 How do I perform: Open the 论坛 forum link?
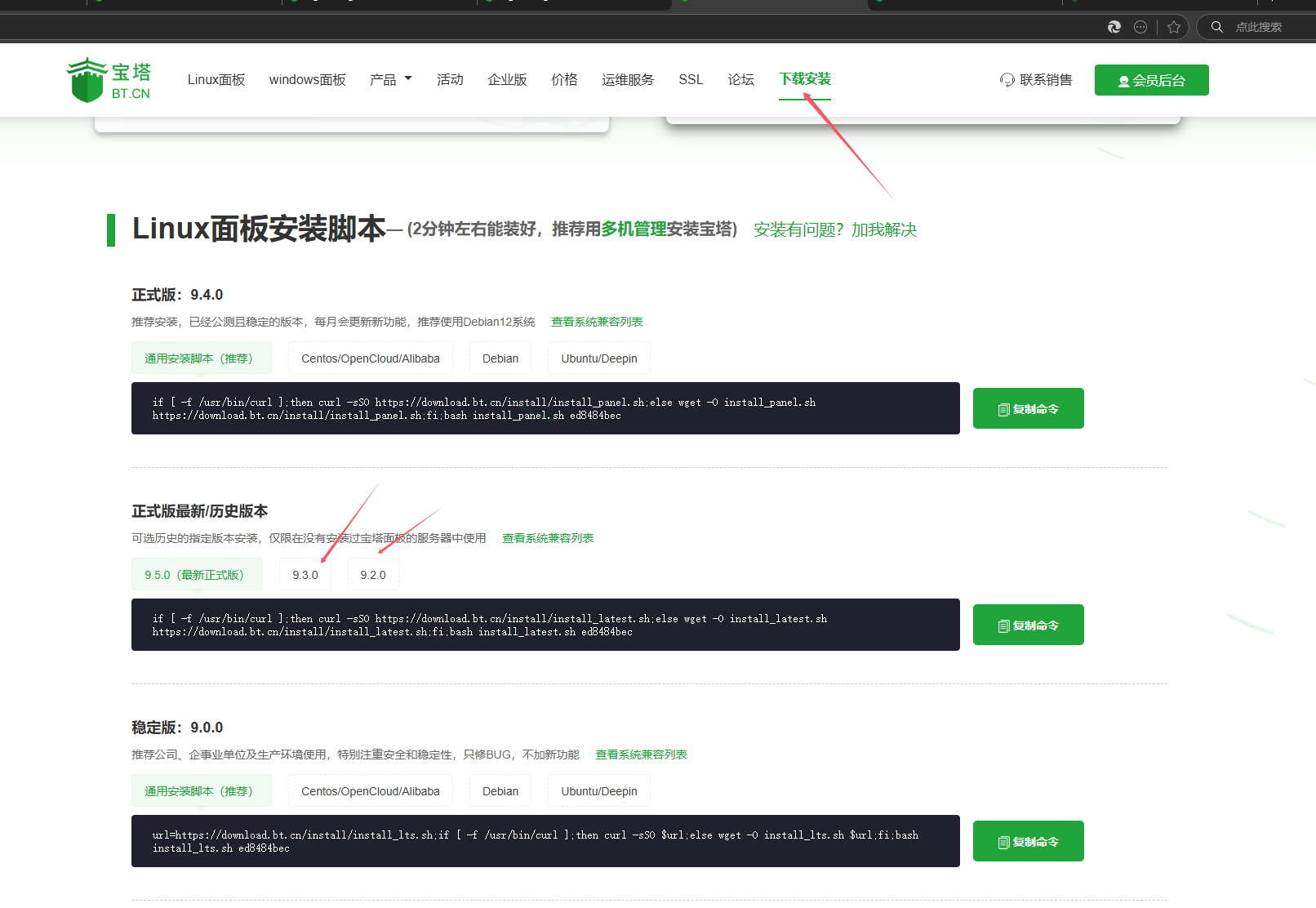(x=741, y=79)
